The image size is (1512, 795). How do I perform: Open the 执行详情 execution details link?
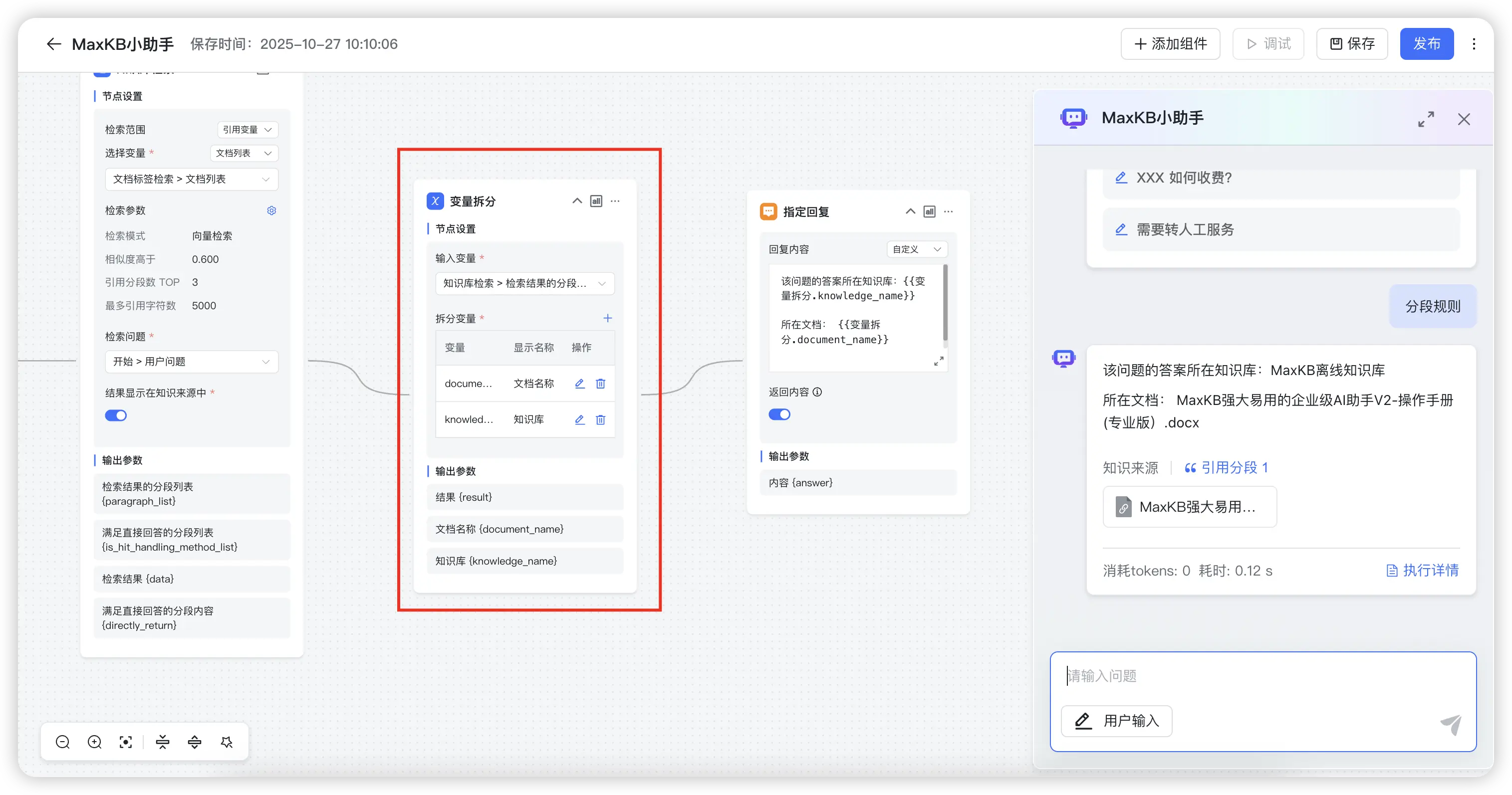(1422, 570)
